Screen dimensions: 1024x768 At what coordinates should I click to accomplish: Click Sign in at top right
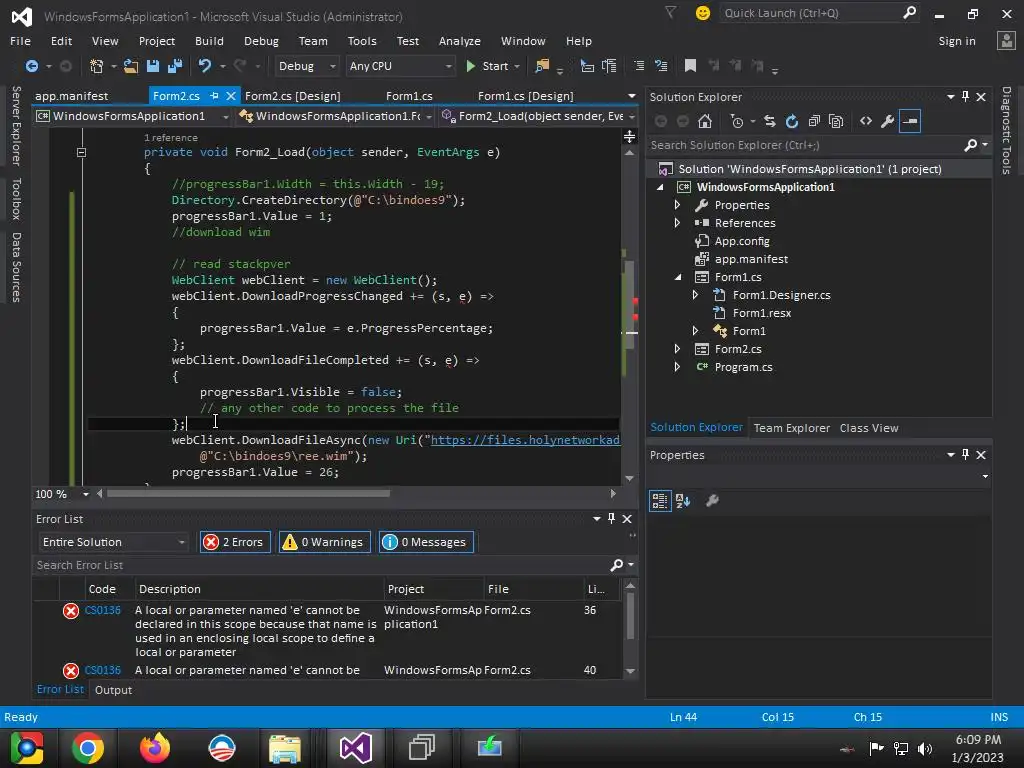click(957, 41)
